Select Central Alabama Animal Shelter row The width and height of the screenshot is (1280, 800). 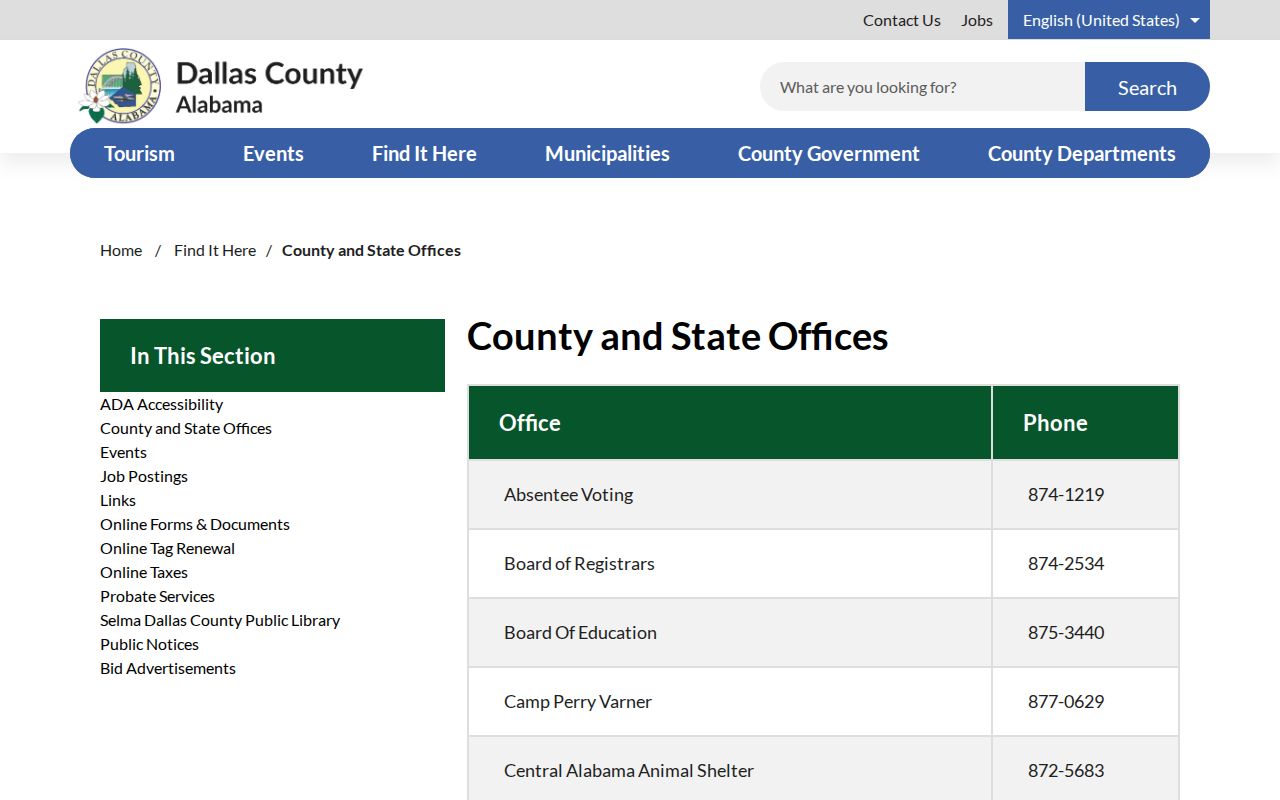(x=823, y=770)
